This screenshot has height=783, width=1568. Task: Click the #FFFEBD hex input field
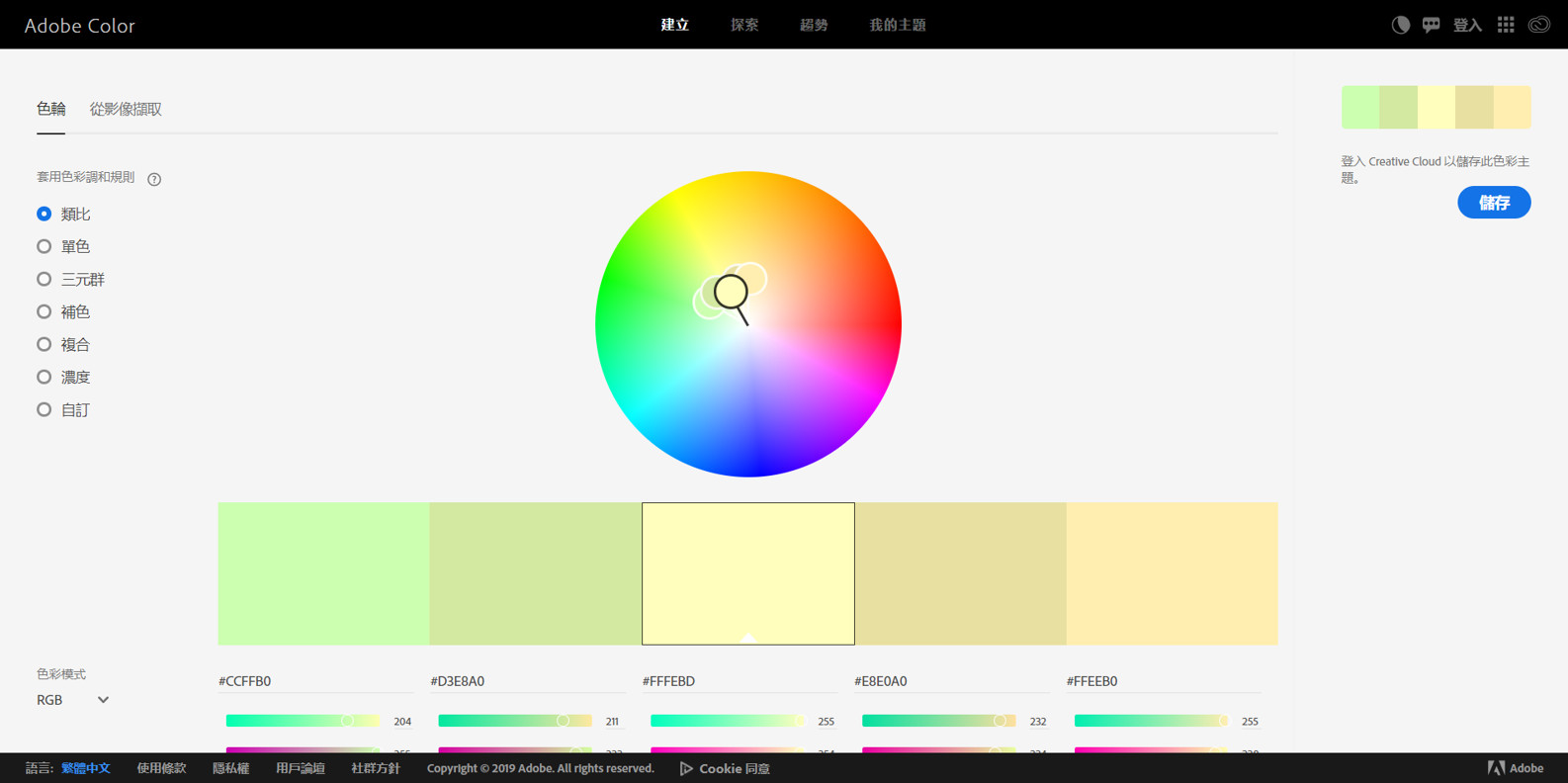pos(740,681)
